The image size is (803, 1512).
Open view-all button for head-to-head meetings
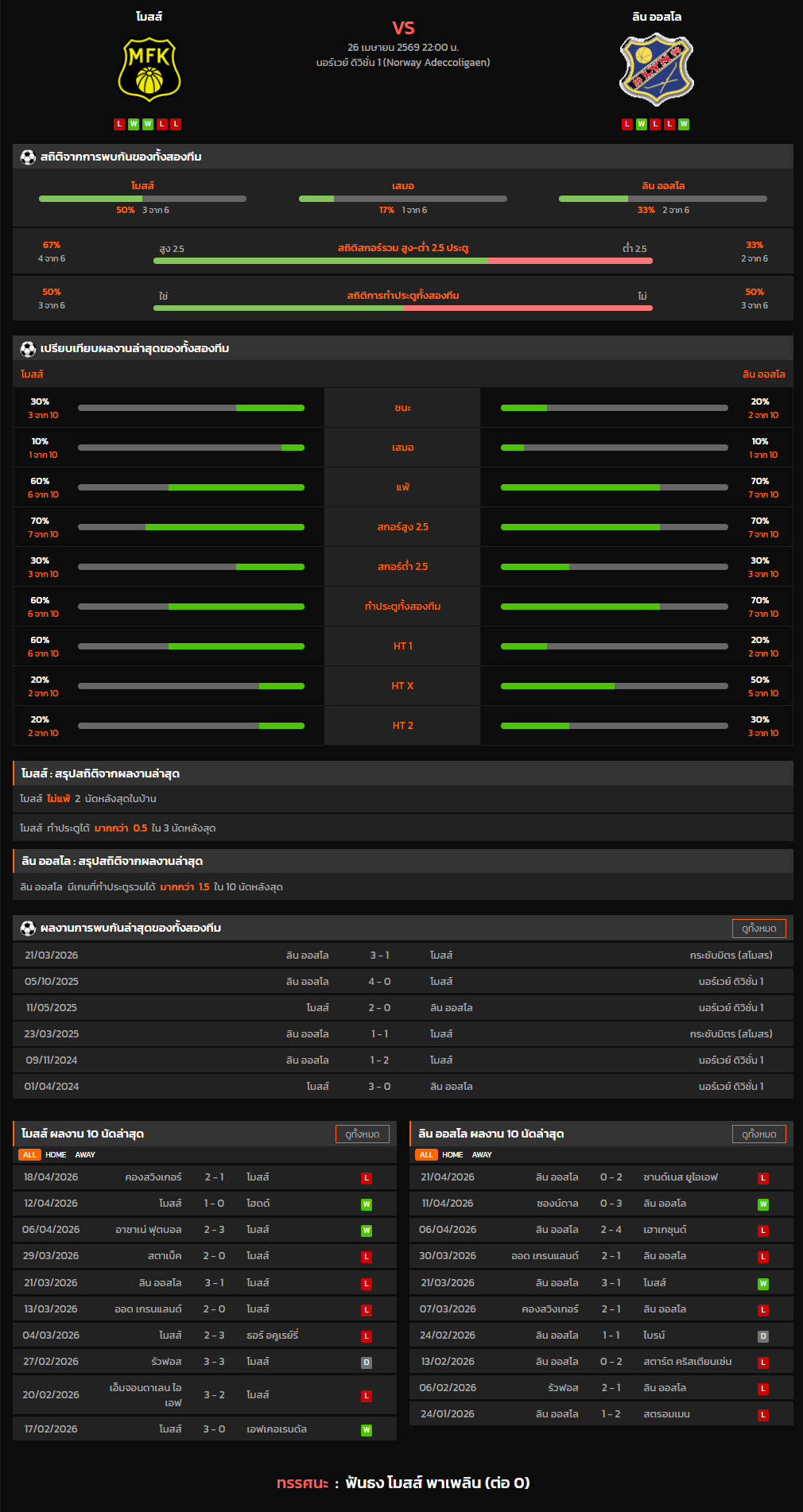click(x=758, y=928)
